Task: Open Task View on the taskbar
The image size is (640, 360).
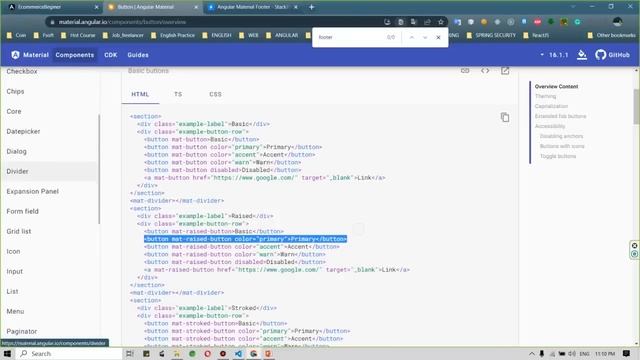Action: [130, 353]
